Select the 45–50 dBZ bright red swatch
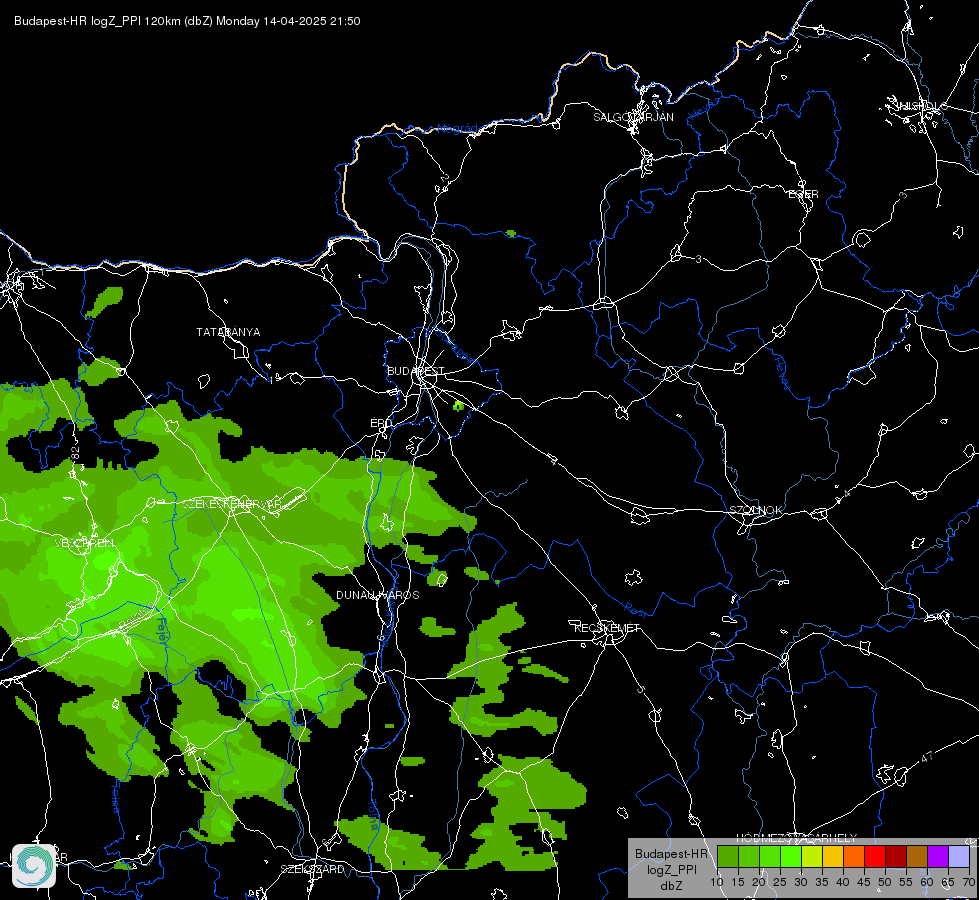Image resolution: width=979 pixels, height=900 pixels. click(x=875, y=856)
